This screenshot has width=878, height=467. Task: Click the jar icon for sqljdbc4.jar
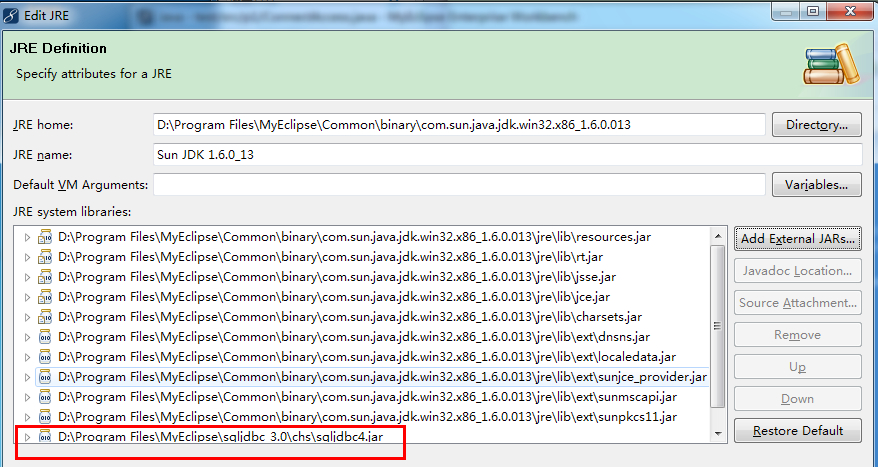click(45, 436)
